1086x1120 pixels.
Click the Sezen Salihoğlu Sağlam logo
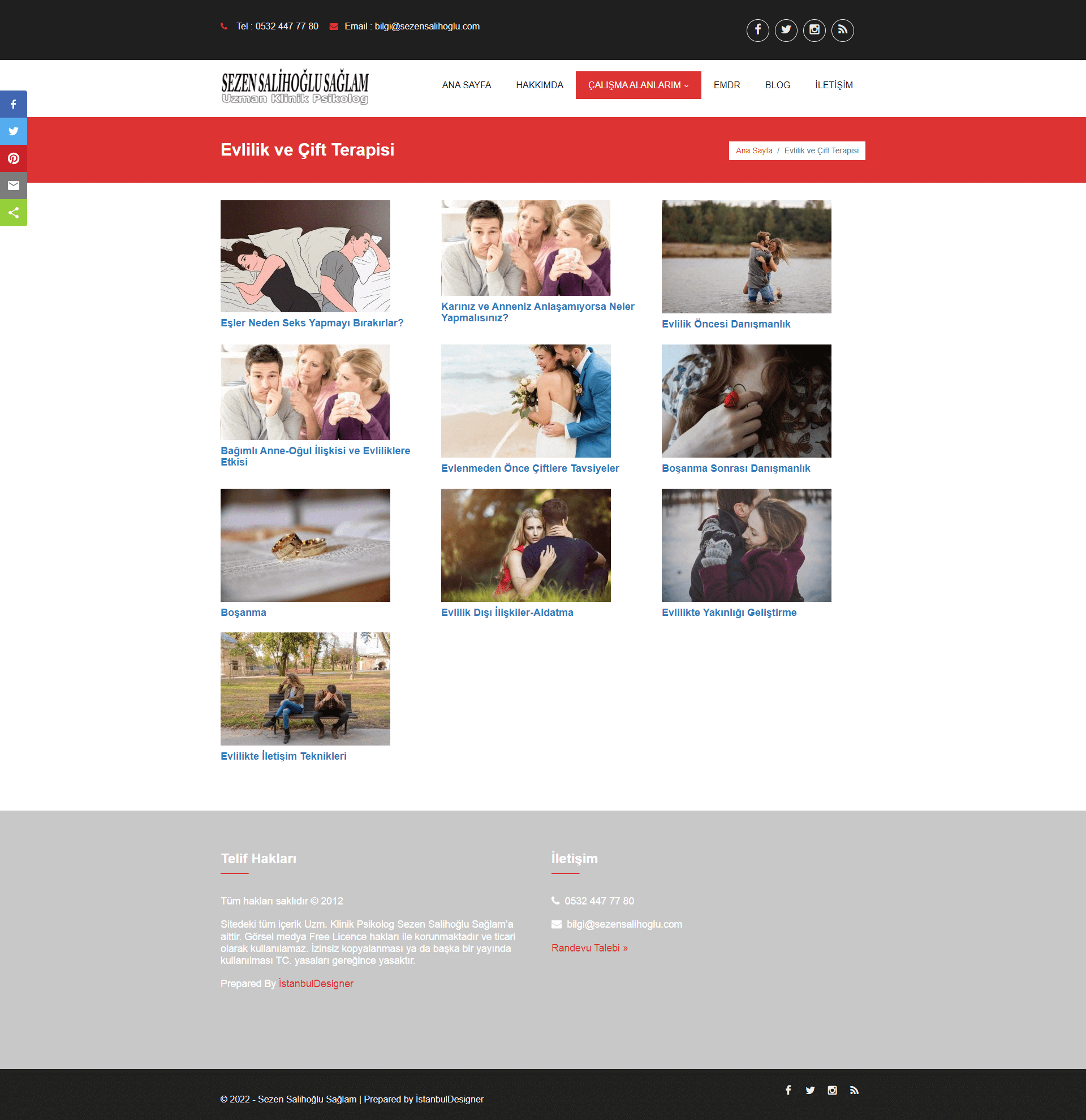295,87
